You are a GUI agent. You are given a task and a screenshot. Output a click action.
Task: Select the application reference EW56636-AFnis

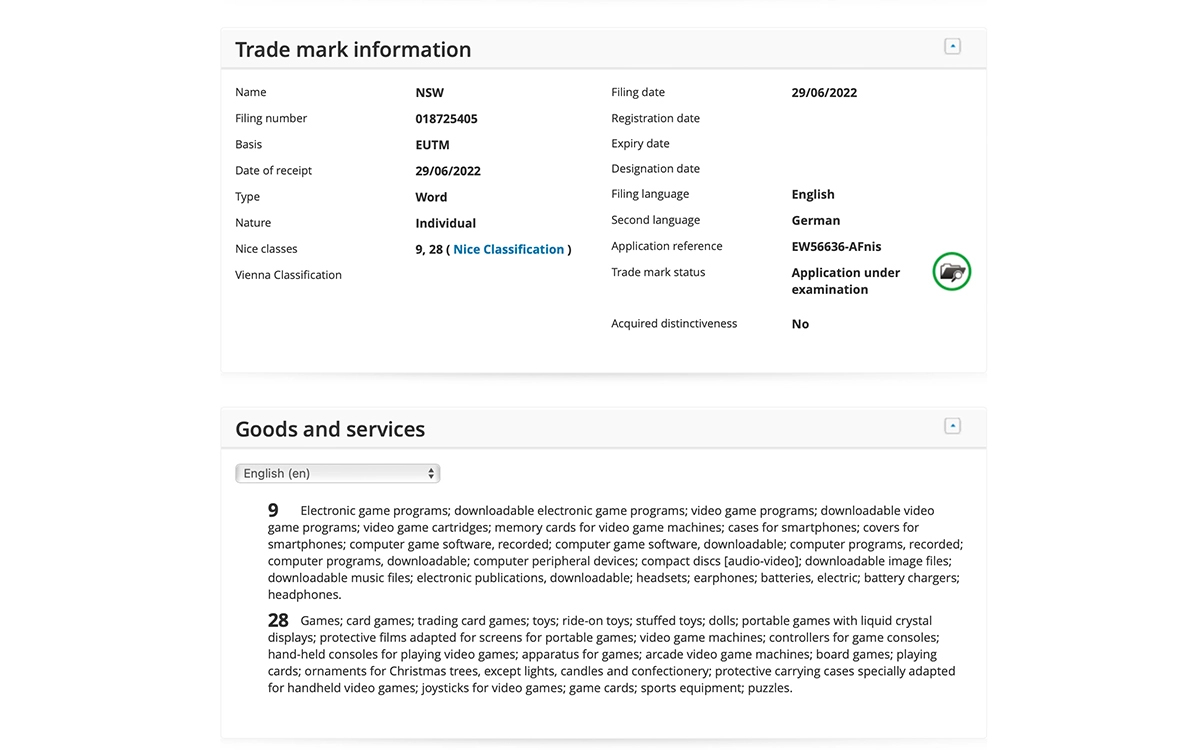point(836,246)
